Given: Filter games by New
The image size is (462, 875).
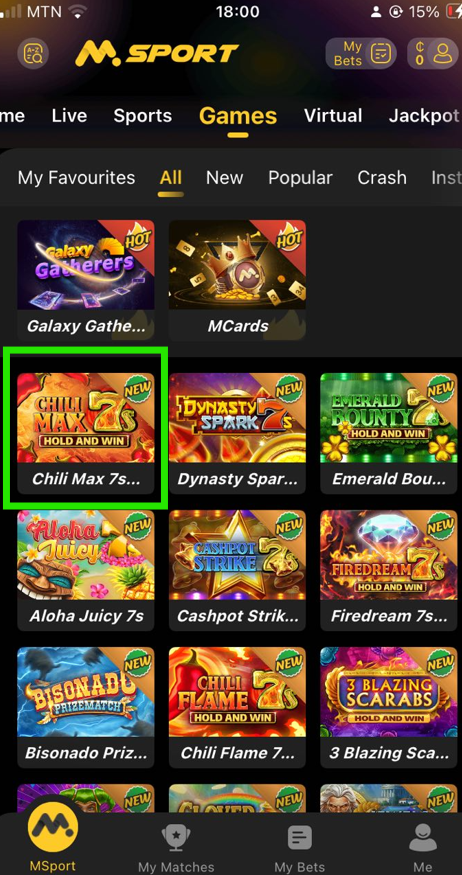Looking at the screenshot, I should [224, 177].
